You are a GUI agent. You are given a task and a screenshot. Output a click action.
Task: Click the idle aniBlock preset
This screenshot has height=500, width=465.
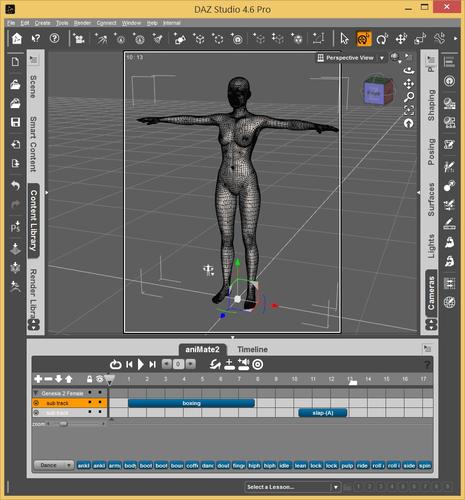[284, 465]
